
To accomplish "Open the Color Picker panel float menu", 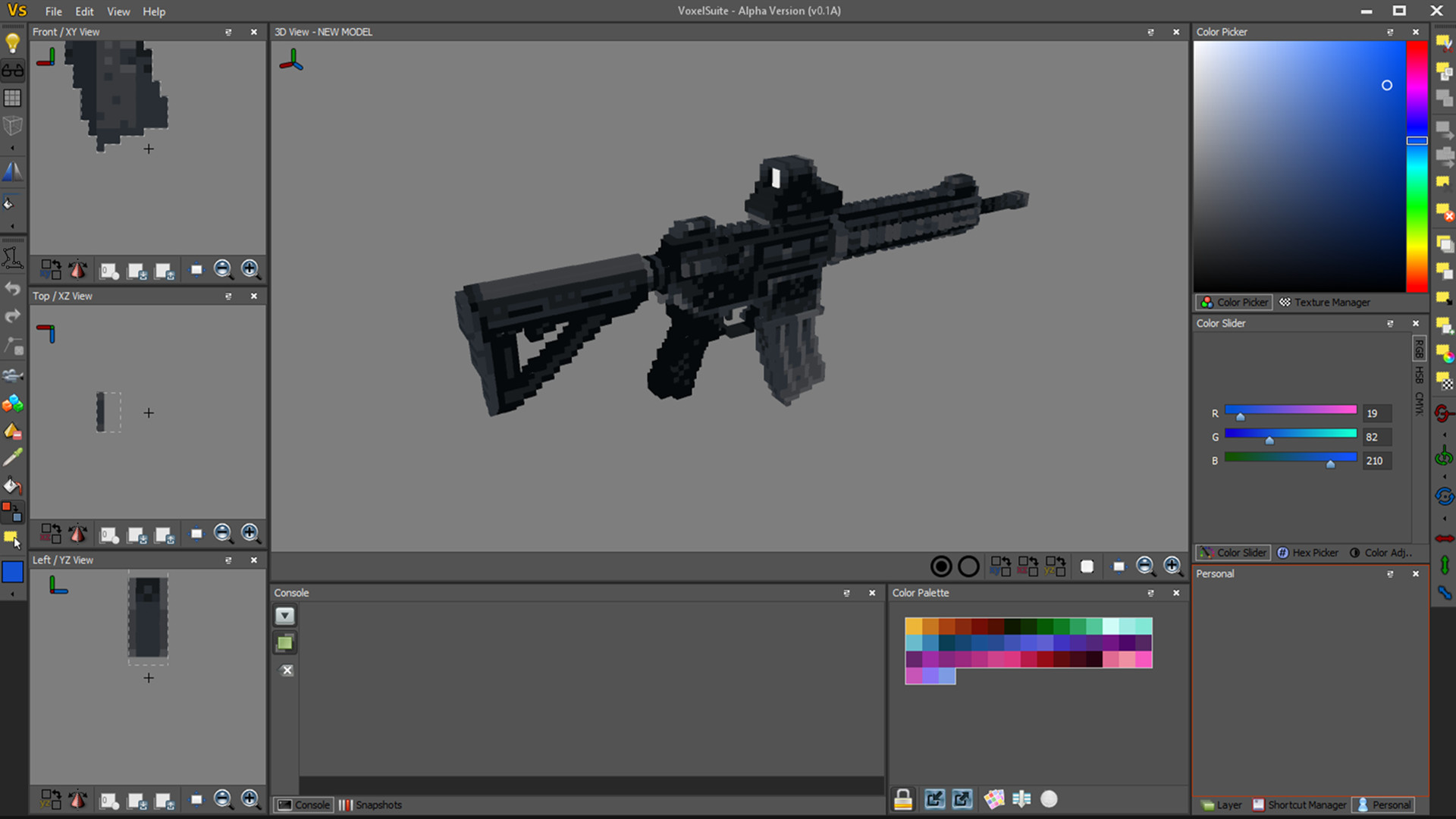I will point(1390,32).
